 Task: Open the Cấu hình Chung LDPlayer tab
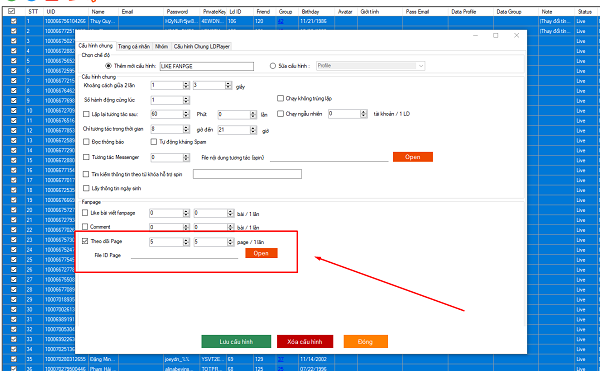point(202,46)
